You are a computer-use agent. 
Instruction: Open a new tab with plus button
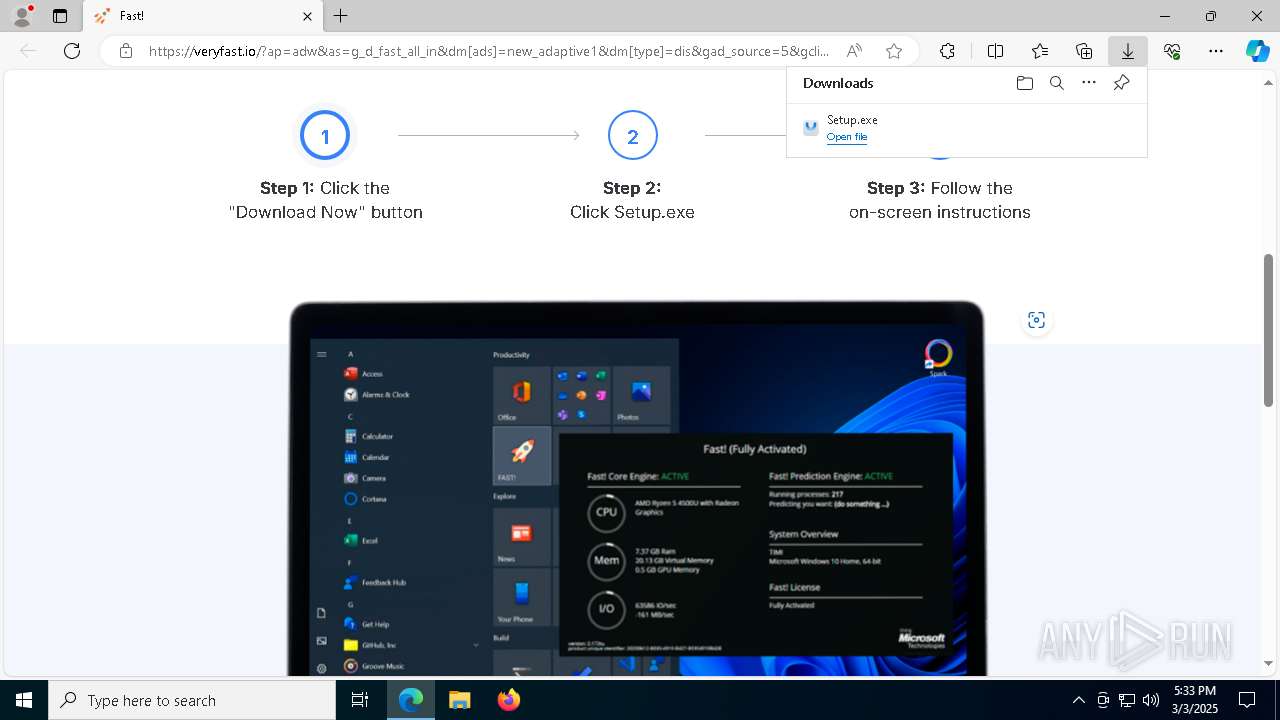tap(341, 16)
